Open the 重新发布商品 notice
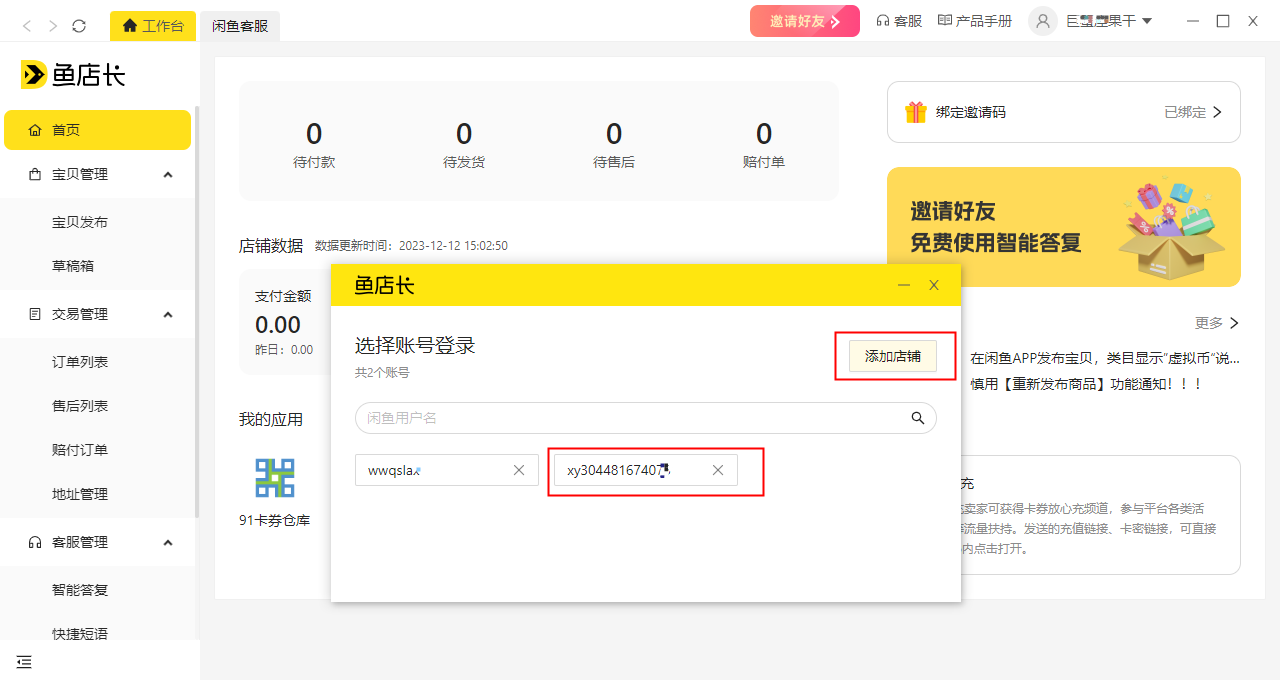The height and width of the screenshot is (680, 1280). [1086, 384]
